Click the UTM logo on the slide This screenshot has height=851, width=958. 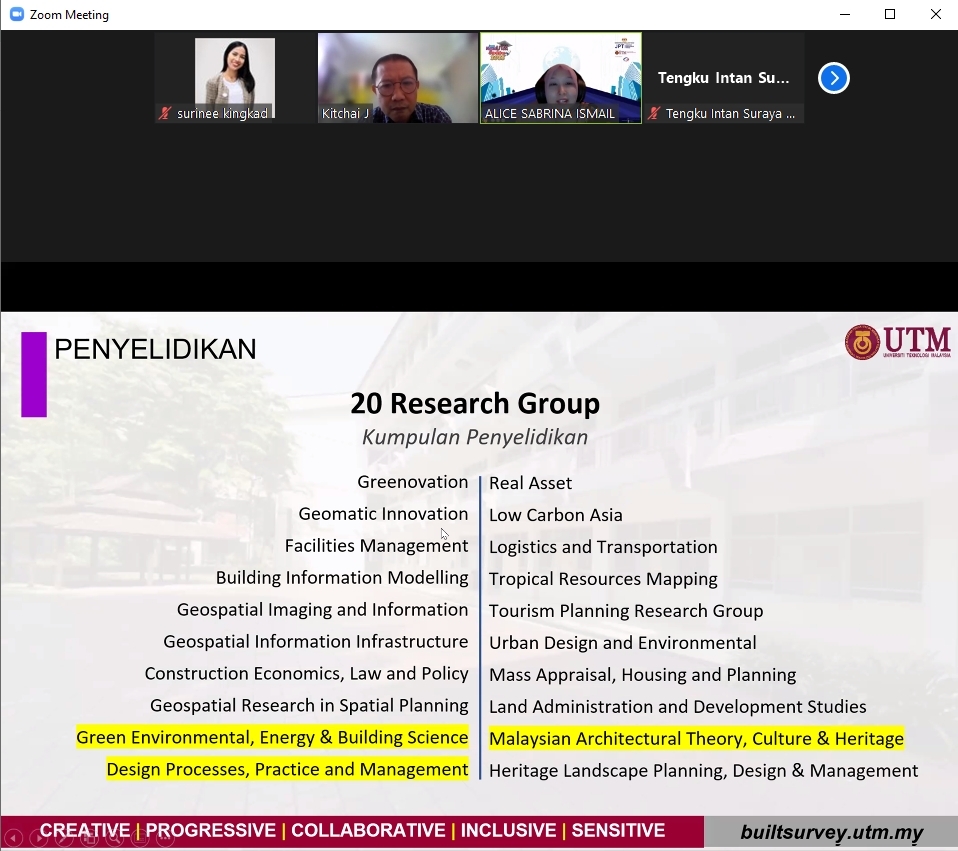pyautogui.click(x=897, y=342)
